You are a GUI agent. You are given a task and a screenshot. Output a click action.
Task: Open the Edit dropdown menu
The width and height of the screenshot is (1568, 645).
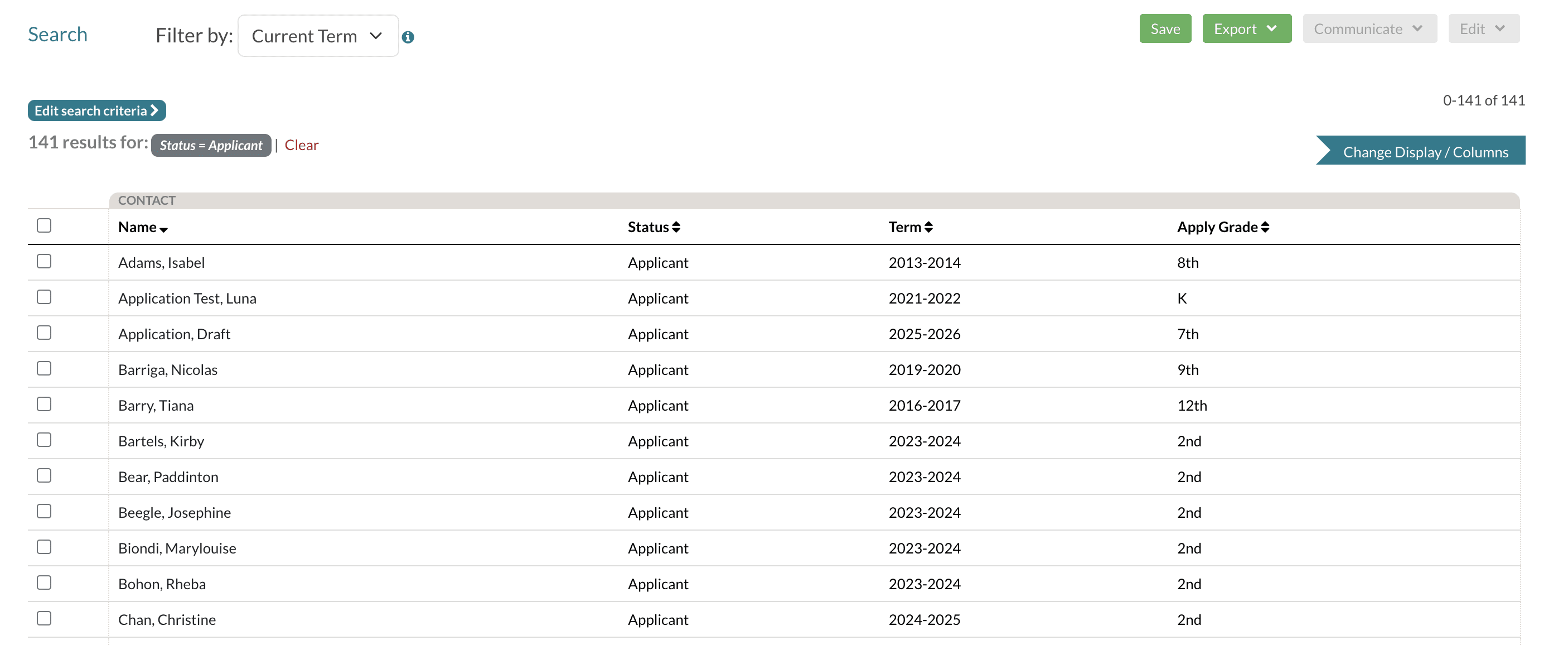(1483, 28)
